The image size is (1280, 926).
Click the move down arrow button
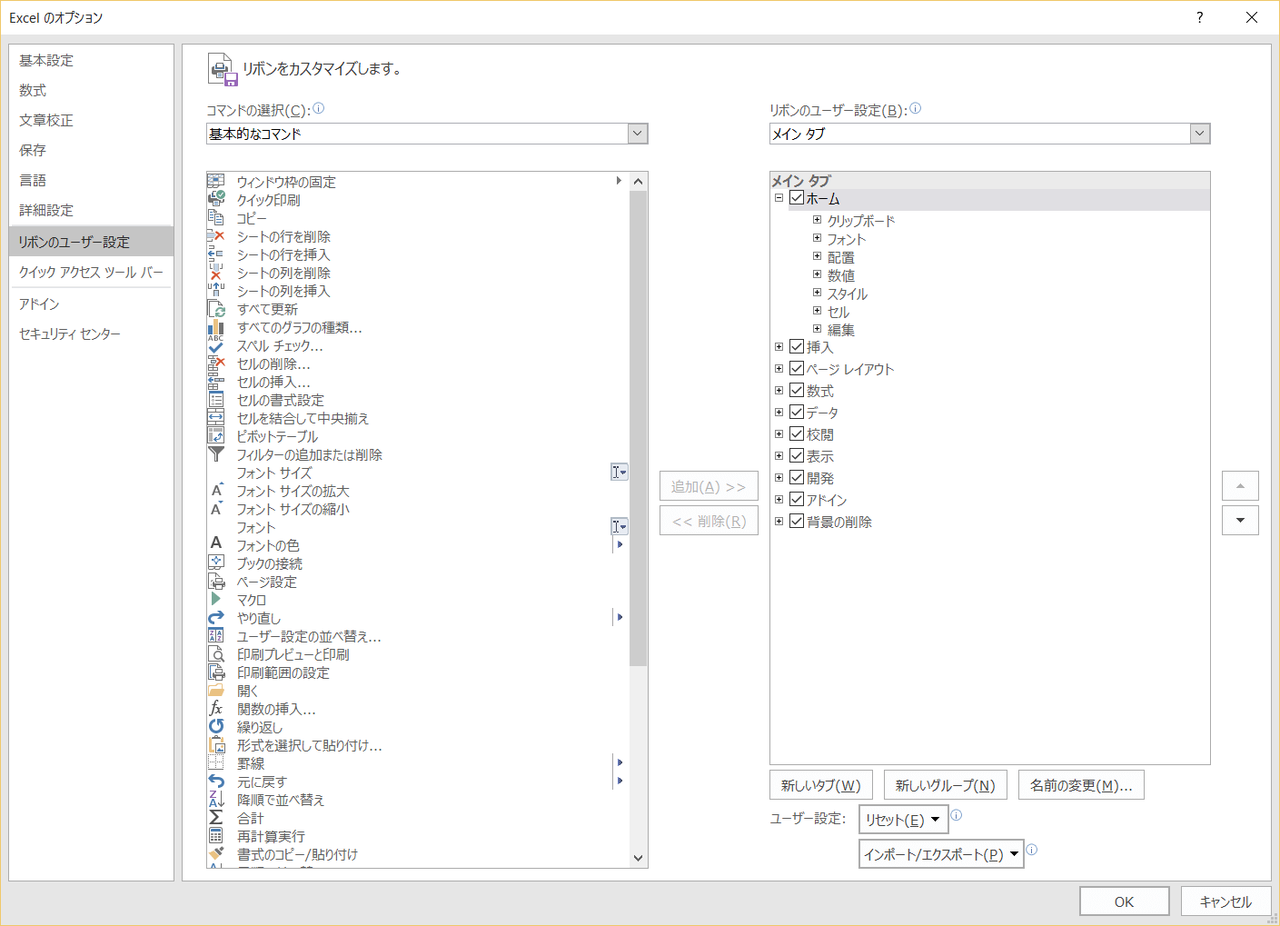point(1240,520)
